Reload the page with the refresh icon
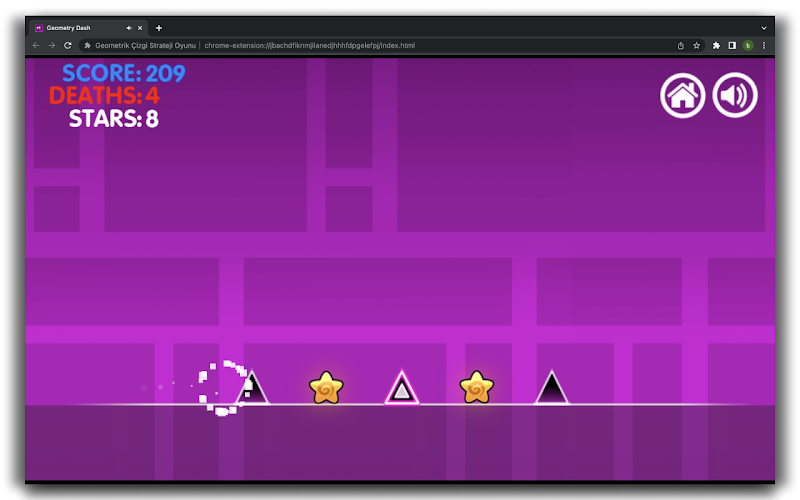The height and width of the screenshot is (500, 800). (x=67, y=45)
